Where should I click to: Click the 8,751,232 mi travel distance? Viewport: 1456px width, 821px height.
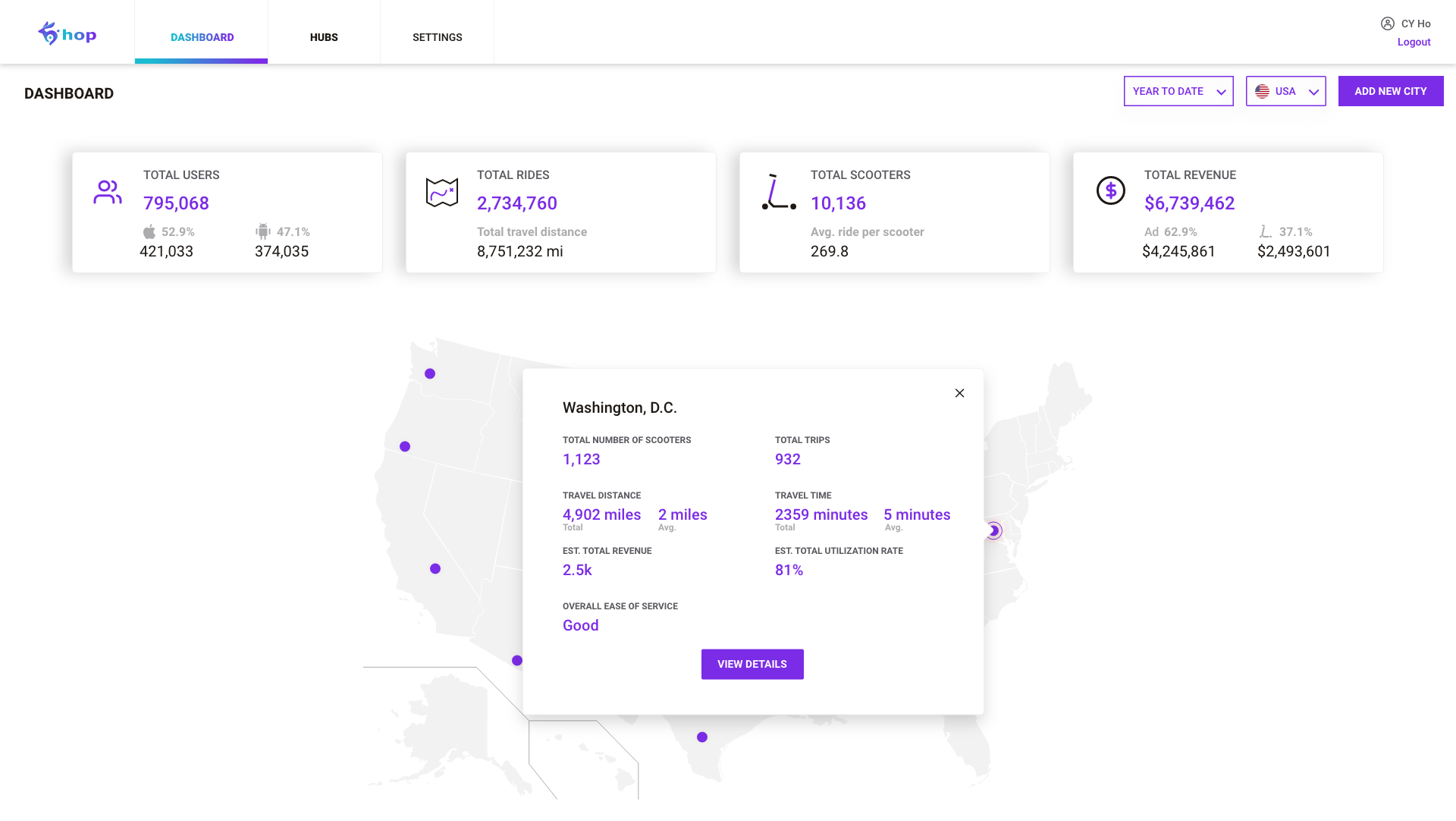click(x=520, y=251)
